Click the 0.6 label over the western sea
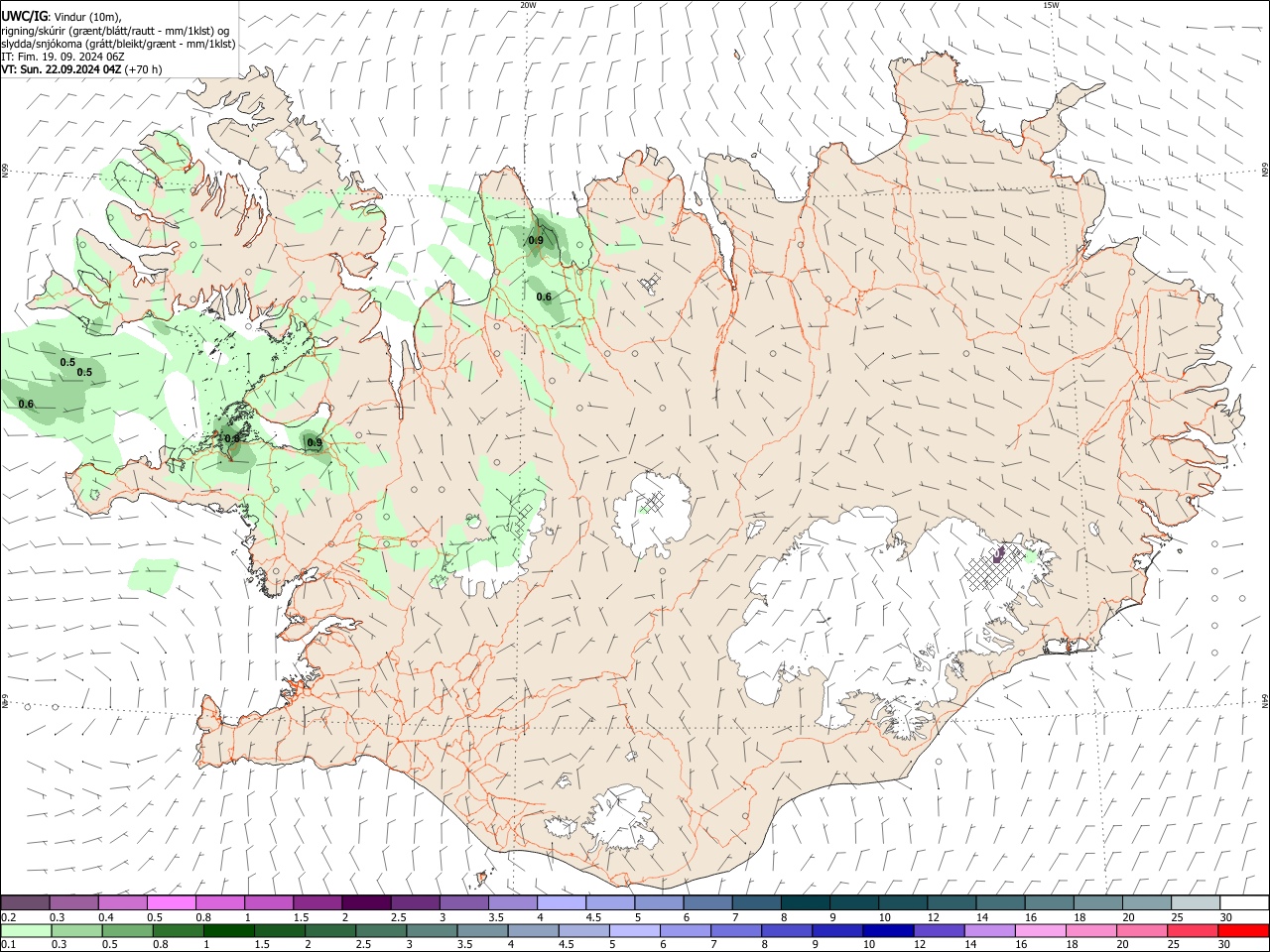The image size is (1270, 952). pos(26,404)
